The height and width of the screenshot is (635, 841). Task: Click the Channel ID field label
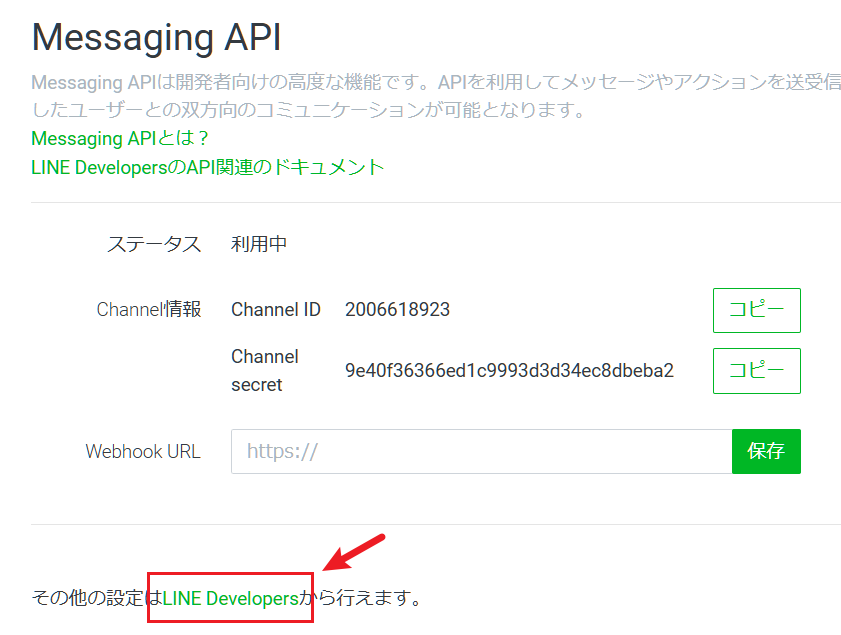point(276,310)
